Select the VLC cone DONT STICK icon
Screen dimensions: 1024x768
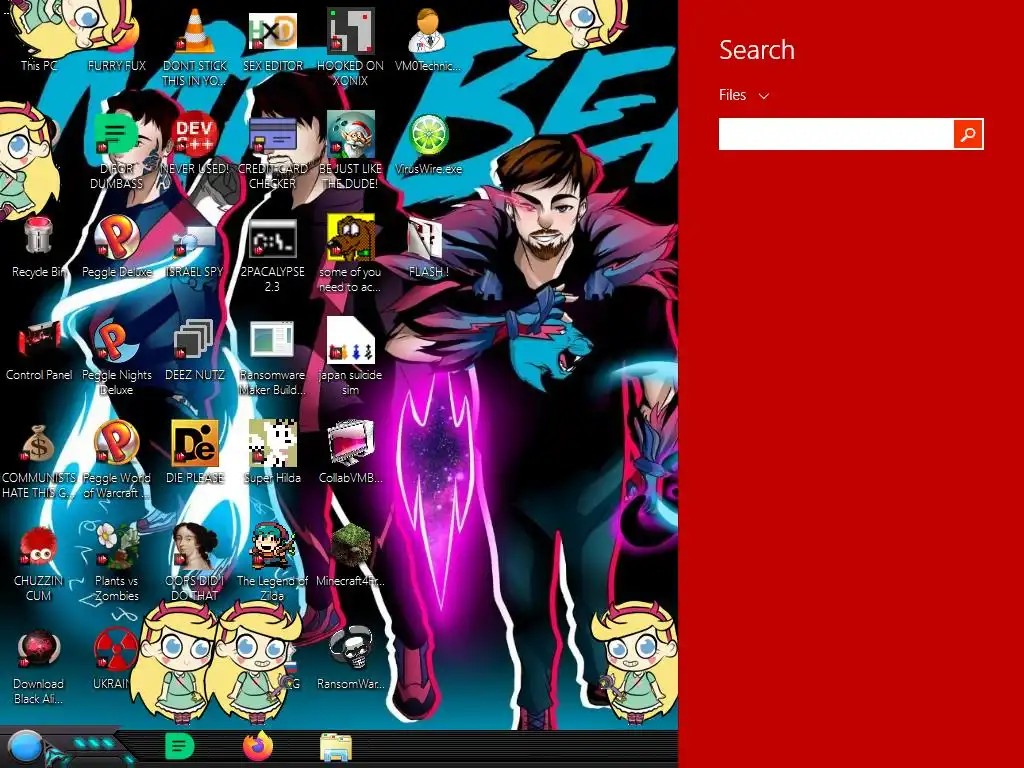click(195, 33)
